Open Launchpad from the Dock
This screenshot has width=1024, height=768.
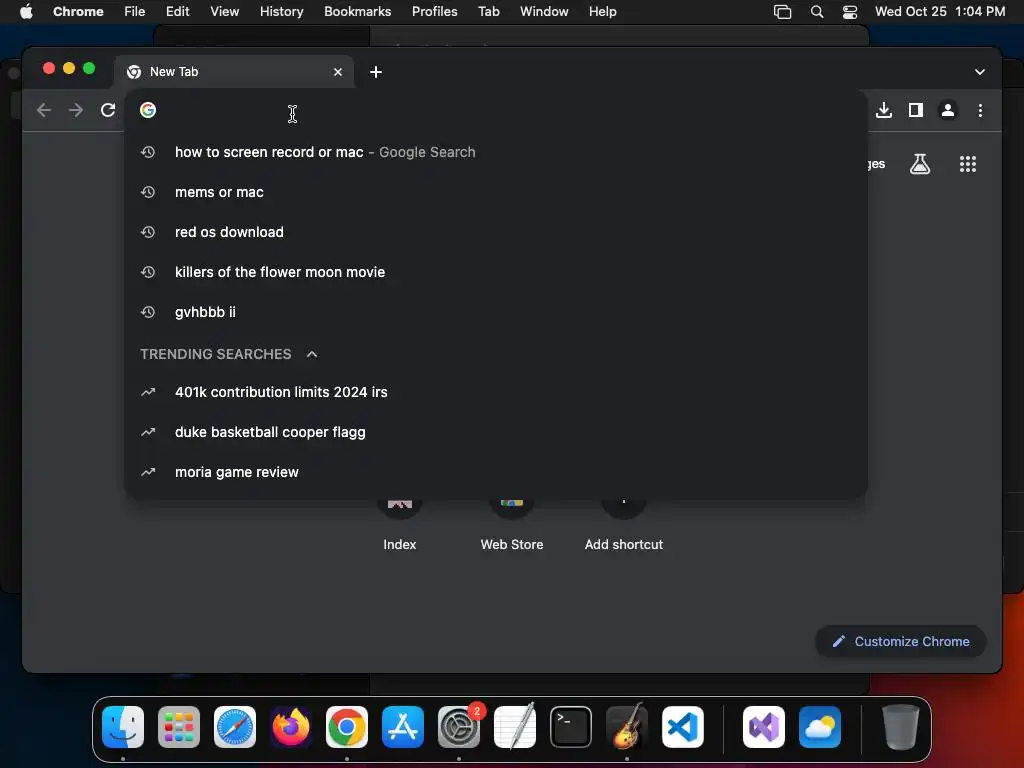click(x=179, y=727)
